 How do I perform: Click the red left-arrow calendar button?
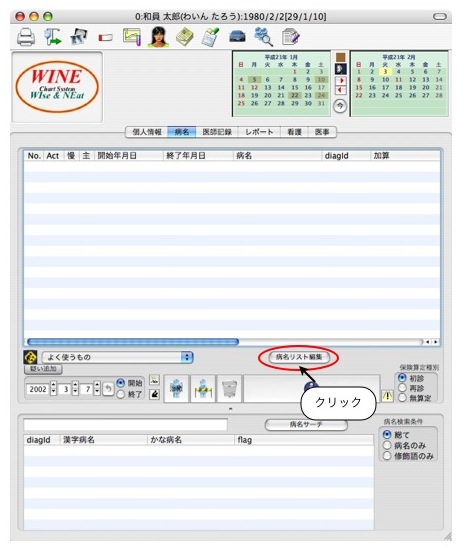(341, 90)
